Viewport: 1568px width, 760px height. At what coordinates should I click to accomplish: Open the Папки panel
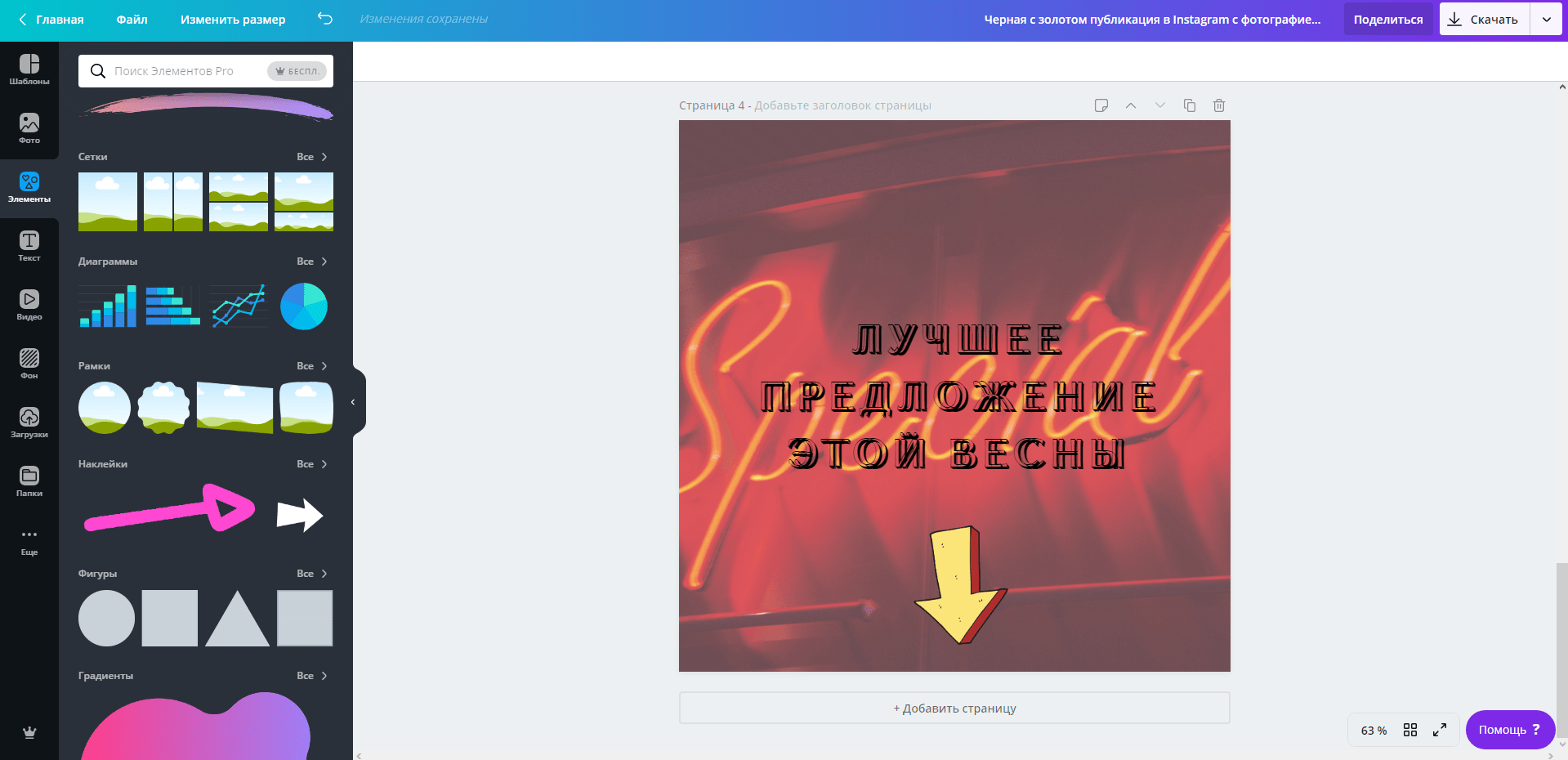point(29,481)
